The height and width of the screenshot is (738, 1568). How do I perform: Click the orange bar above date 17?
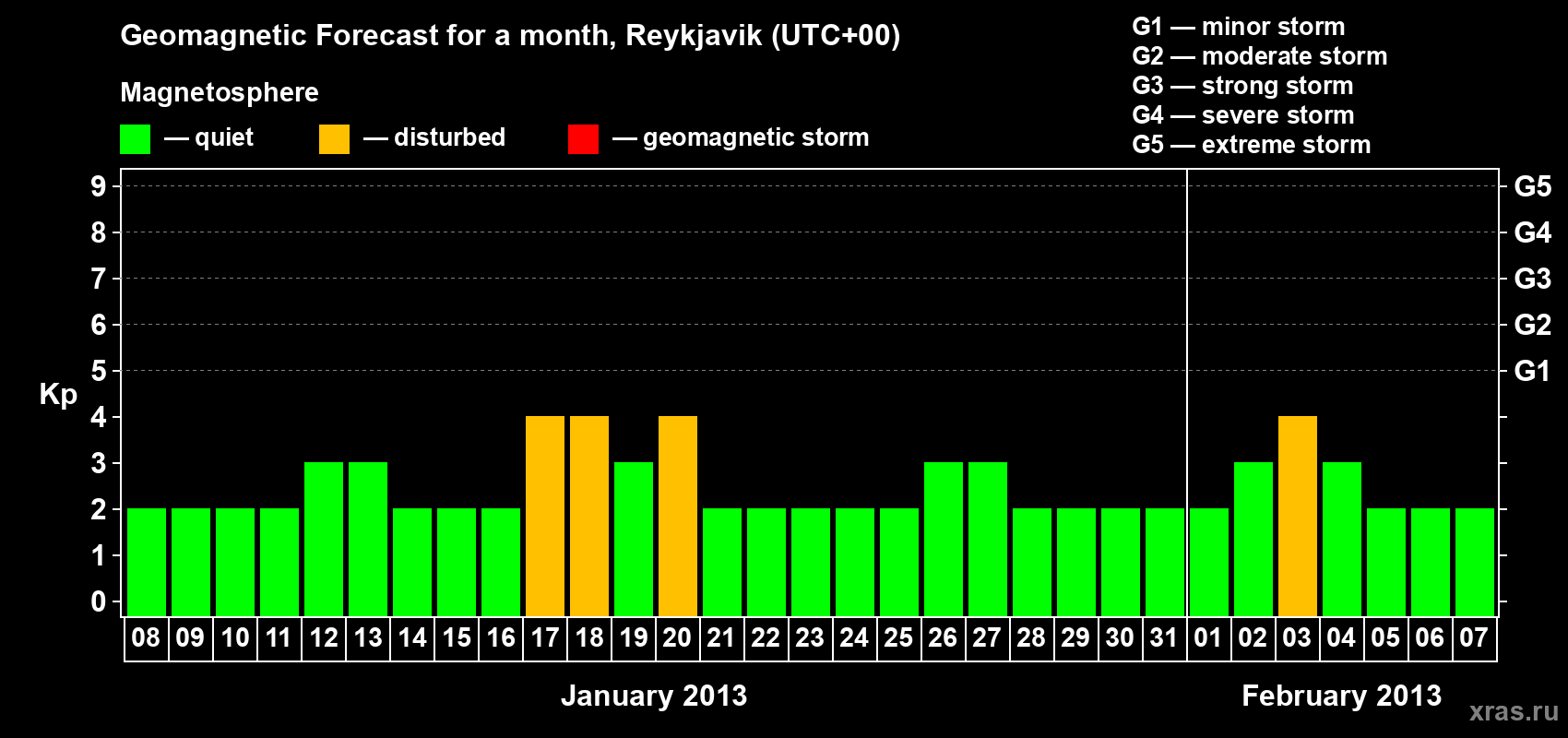[545, 516]
